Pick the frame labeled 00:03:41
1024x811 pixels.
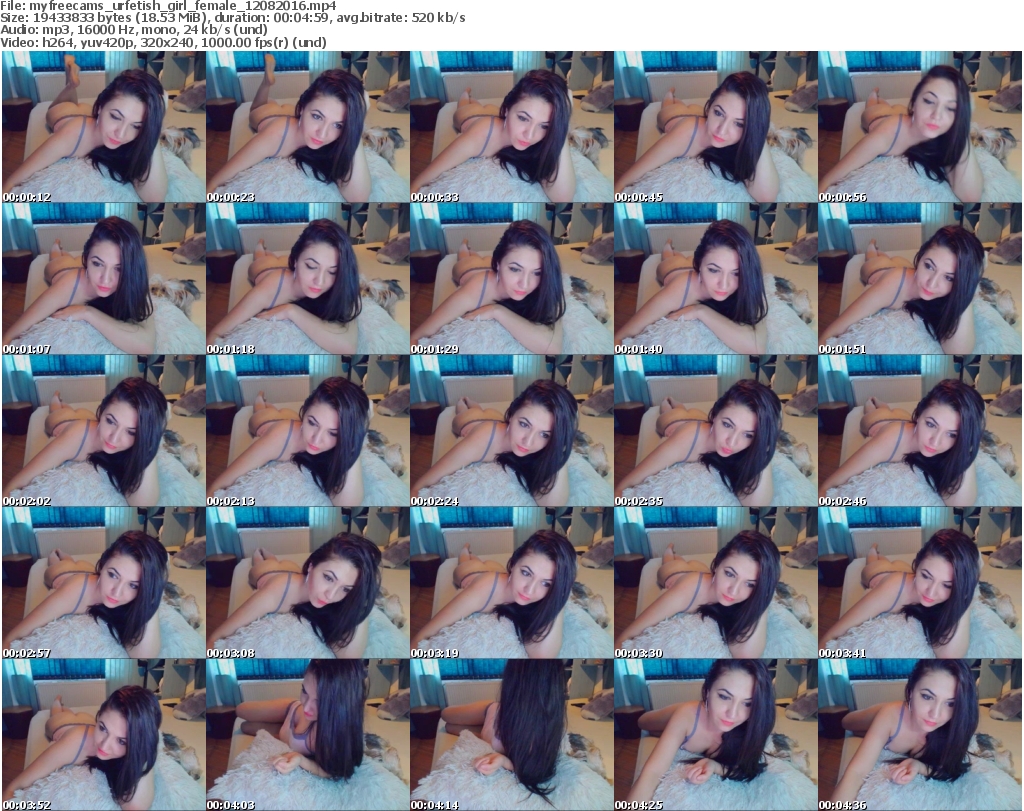click(x=920, y=582)
